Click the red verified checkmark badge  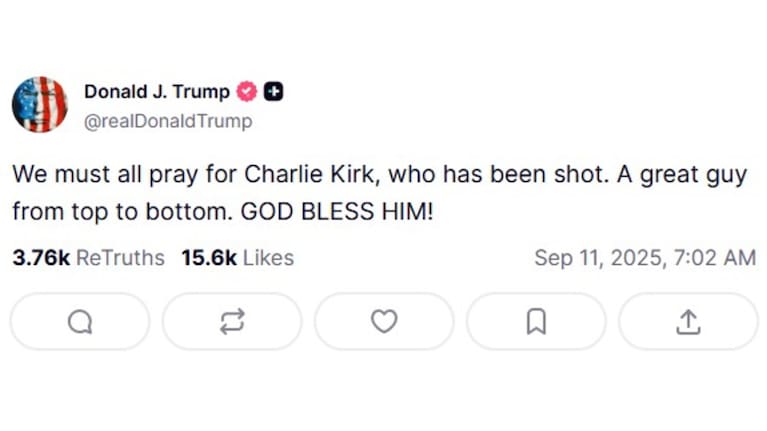(246, 92)
